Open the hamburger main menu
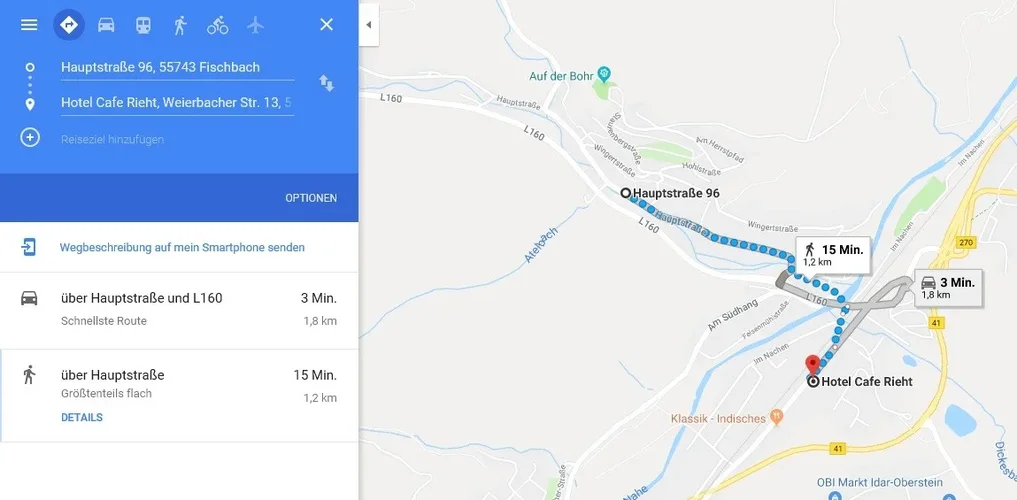The width and height of the screenshot is (1017, 500). (x=29, y=25)
